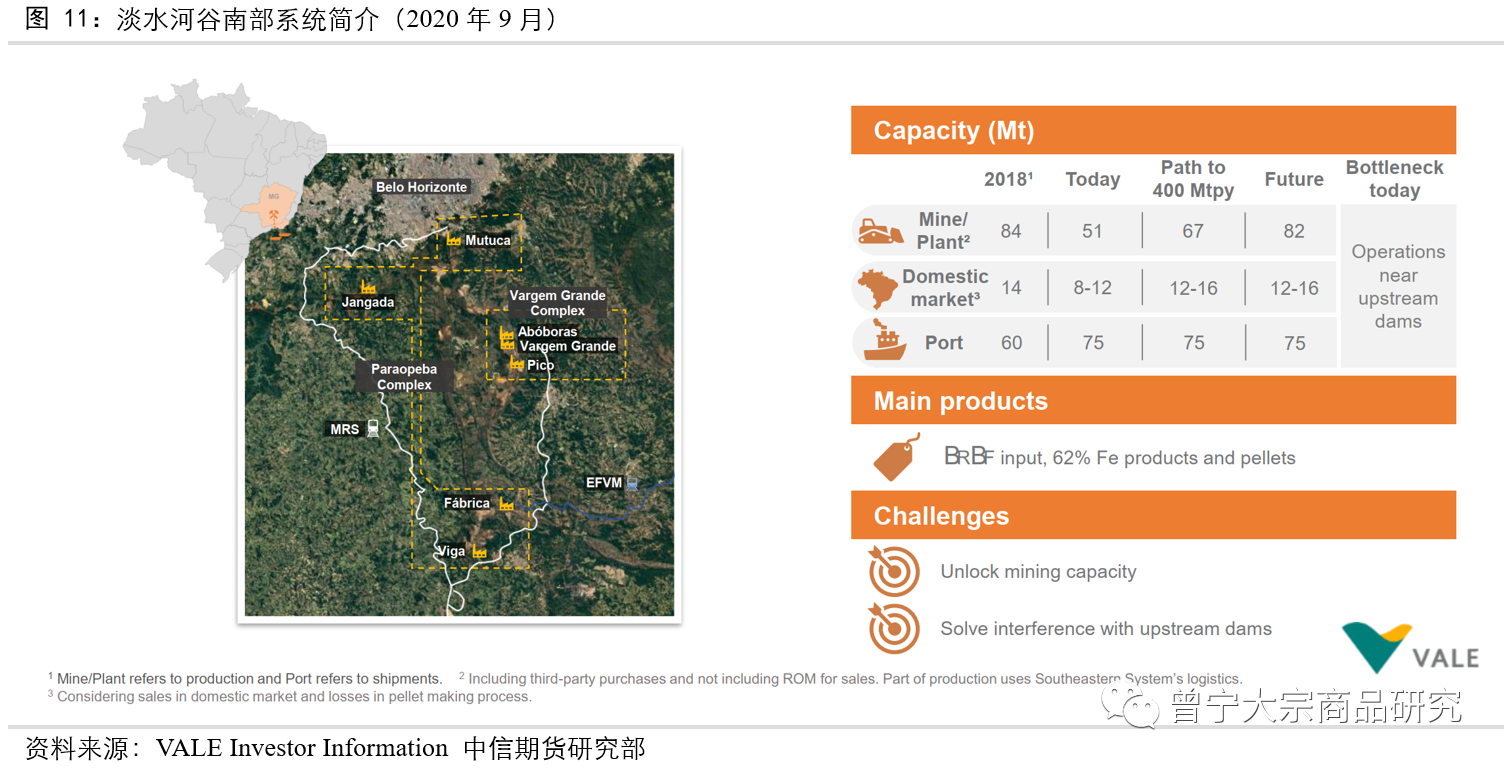Click the MRS train icon
This screenshot has height=773, width=1512.
(373, 429)
